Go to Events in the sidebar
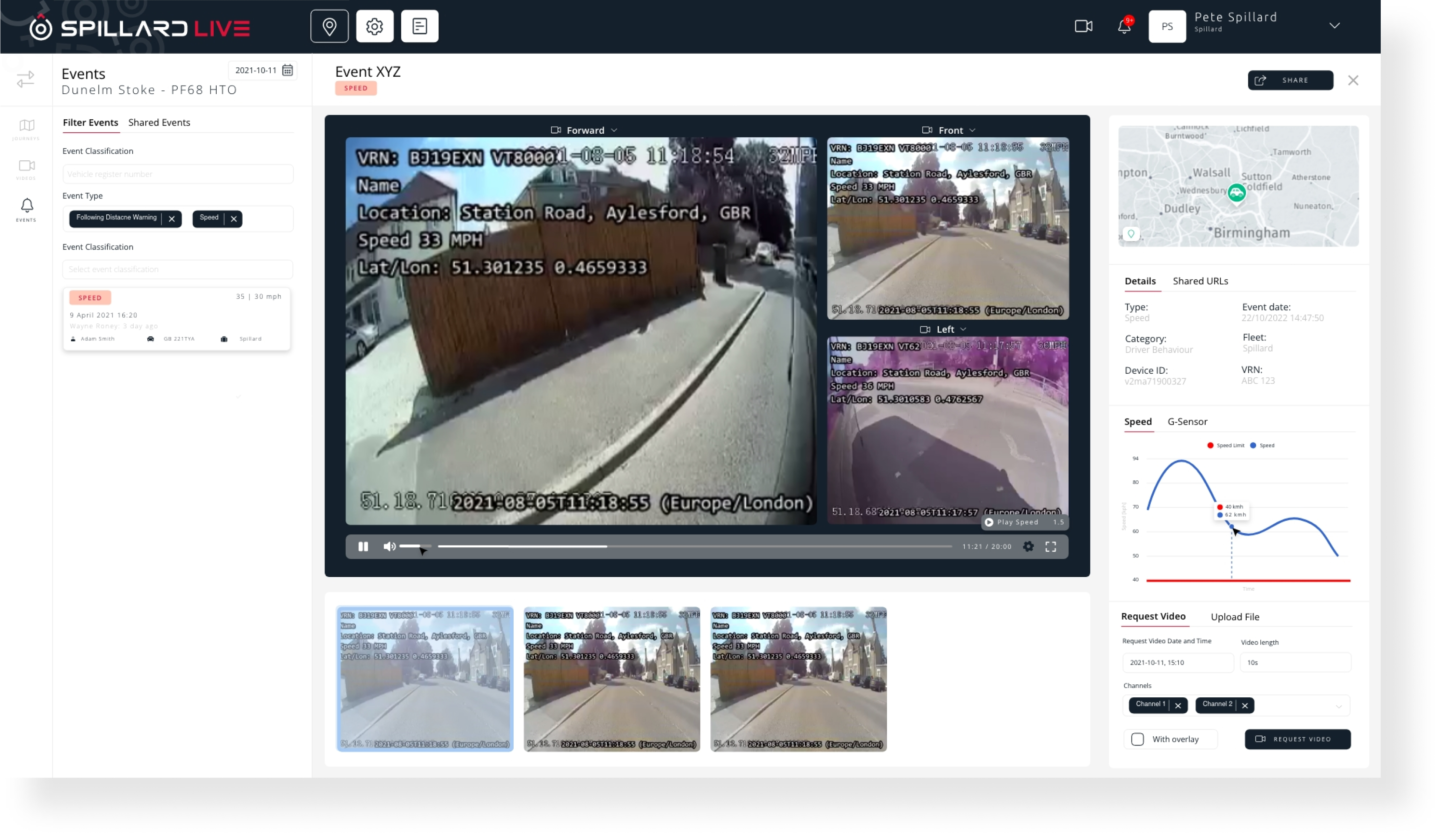Screen dimensions: 1440x837 click(x=26, y=209)
